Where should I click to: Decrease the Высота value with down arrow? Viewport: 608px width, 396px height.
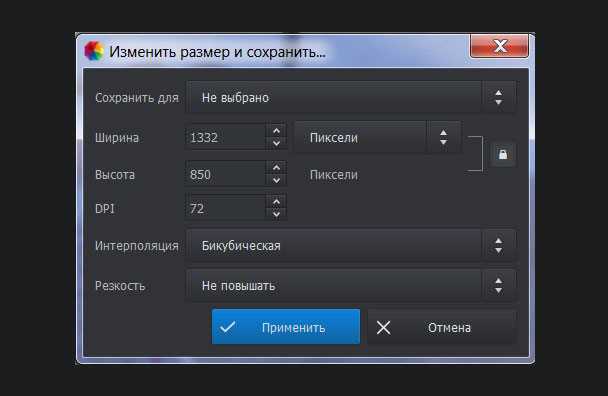click(x=276, y=180)
